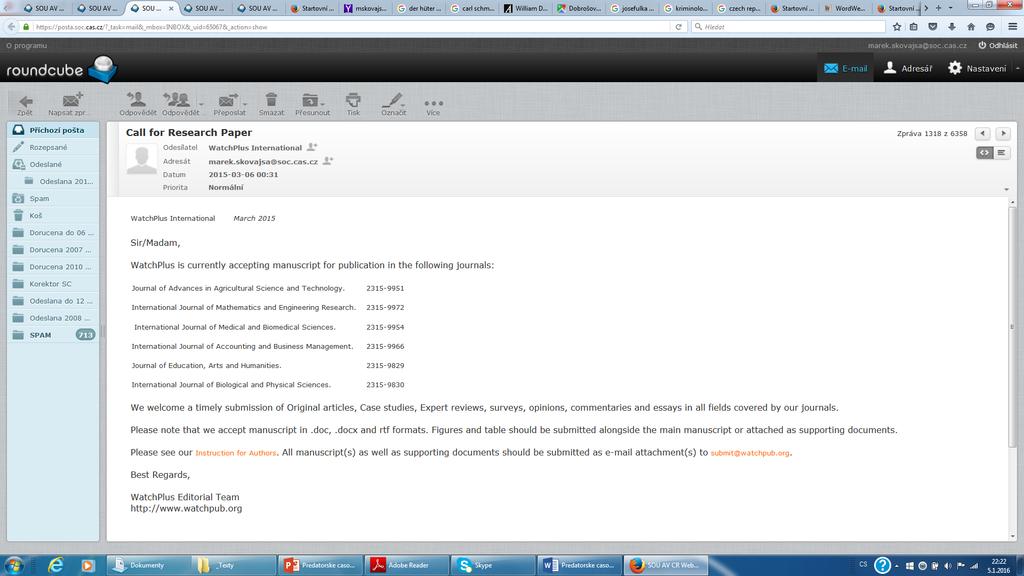Open Internet Explorer from the taskbar
This screenshot has width=1024, height=576.
point(56,565)
